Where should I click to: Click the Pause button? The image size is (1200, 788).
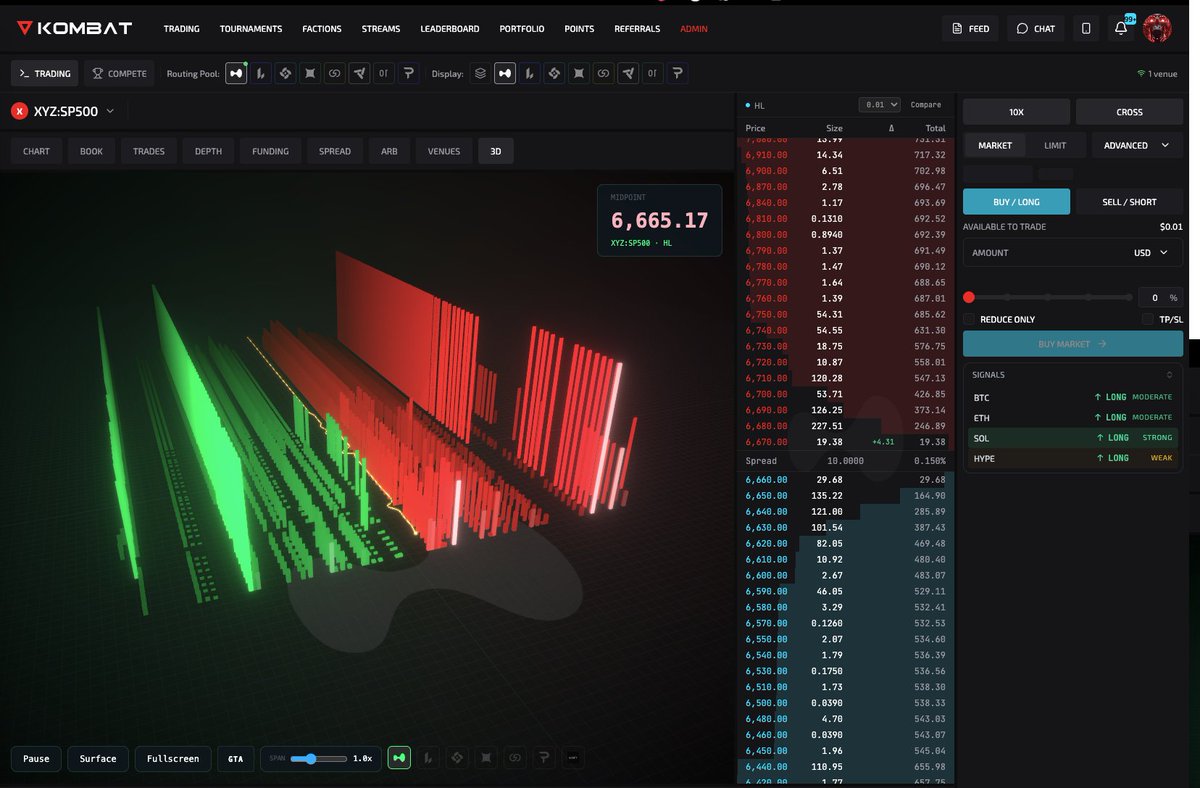(x=36, y=758)
